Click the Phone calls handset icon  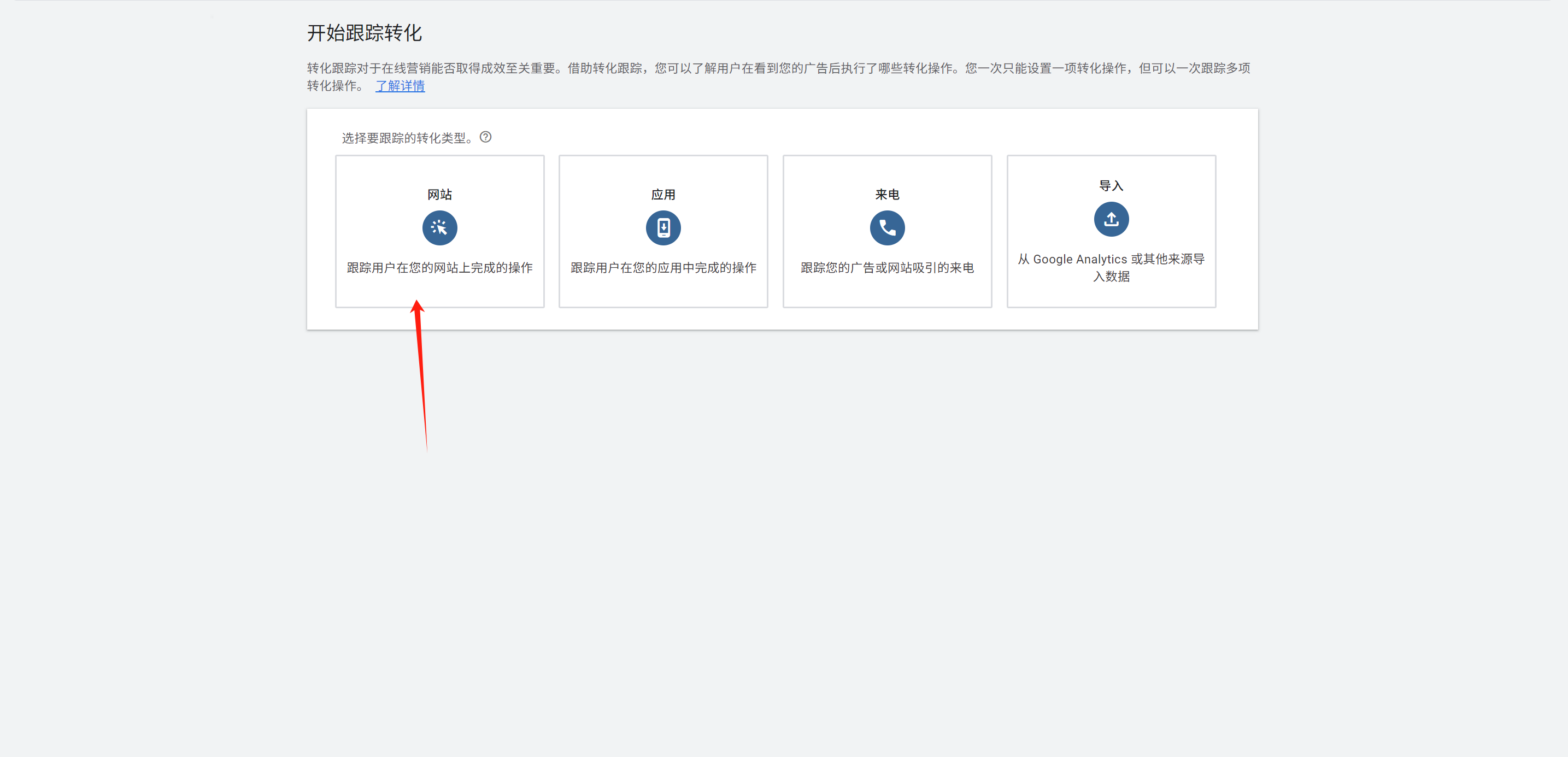click(x=887, y=228)
